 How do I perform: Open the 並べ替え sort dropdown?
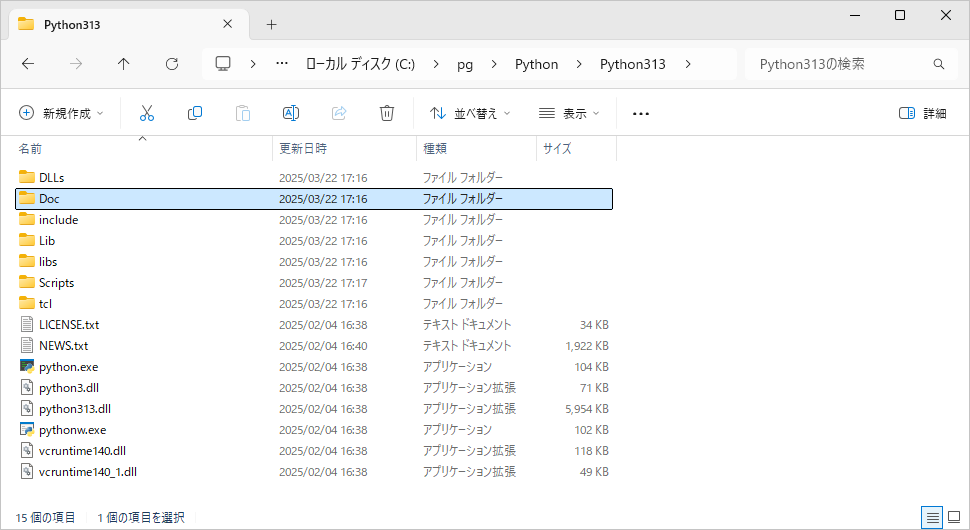coord(470,113)
